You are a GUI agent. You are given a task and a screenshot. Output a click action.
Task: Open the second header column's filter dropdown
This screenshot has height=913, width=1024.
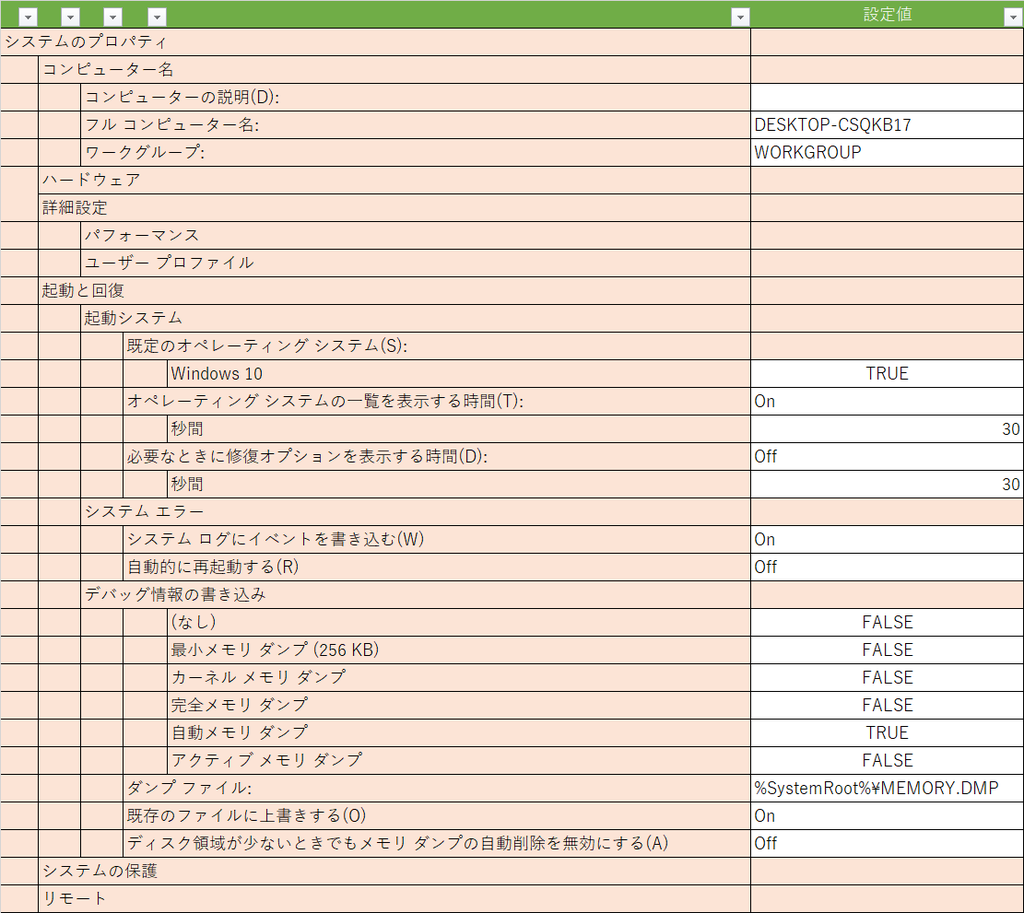70,17
